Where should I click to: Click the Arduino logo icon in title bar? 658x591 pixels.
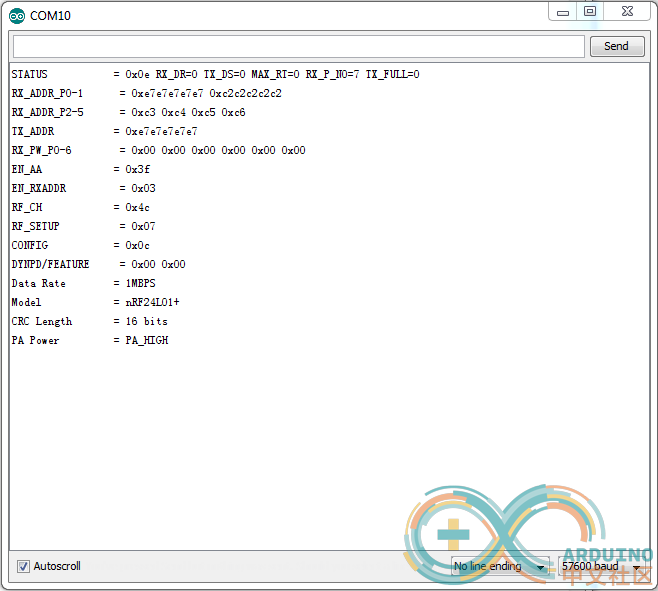click(17, 16)
